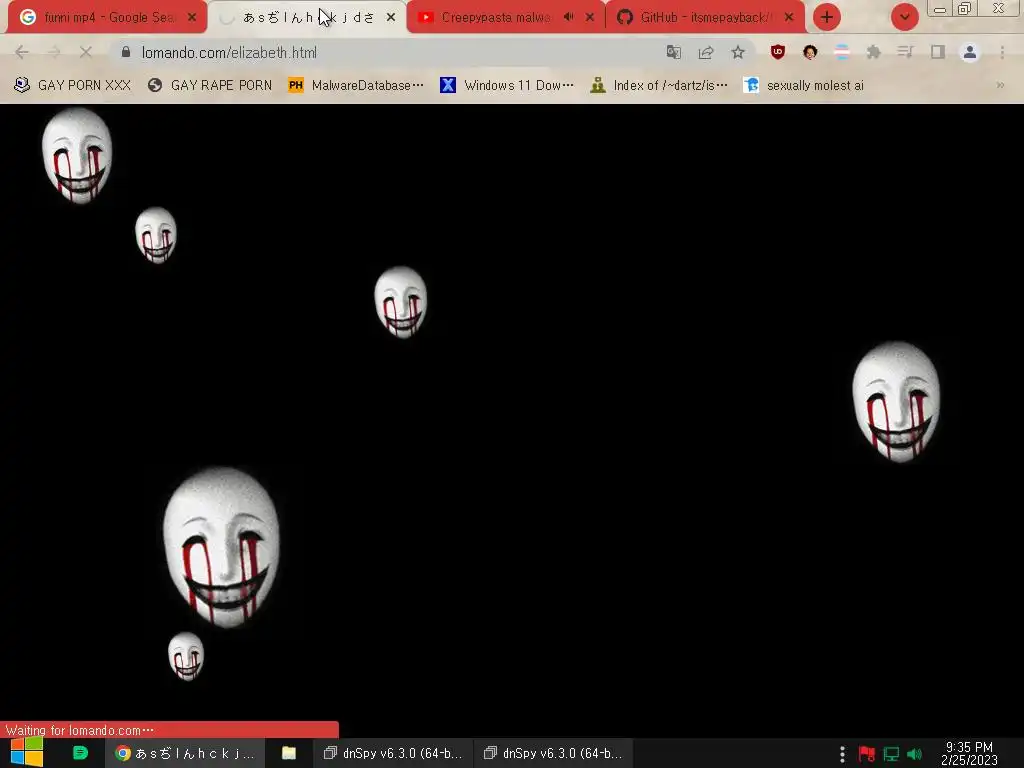The image size is (1024, 768).
Task: Click the red flag tray icon
Action: click(x=867, y=754)
